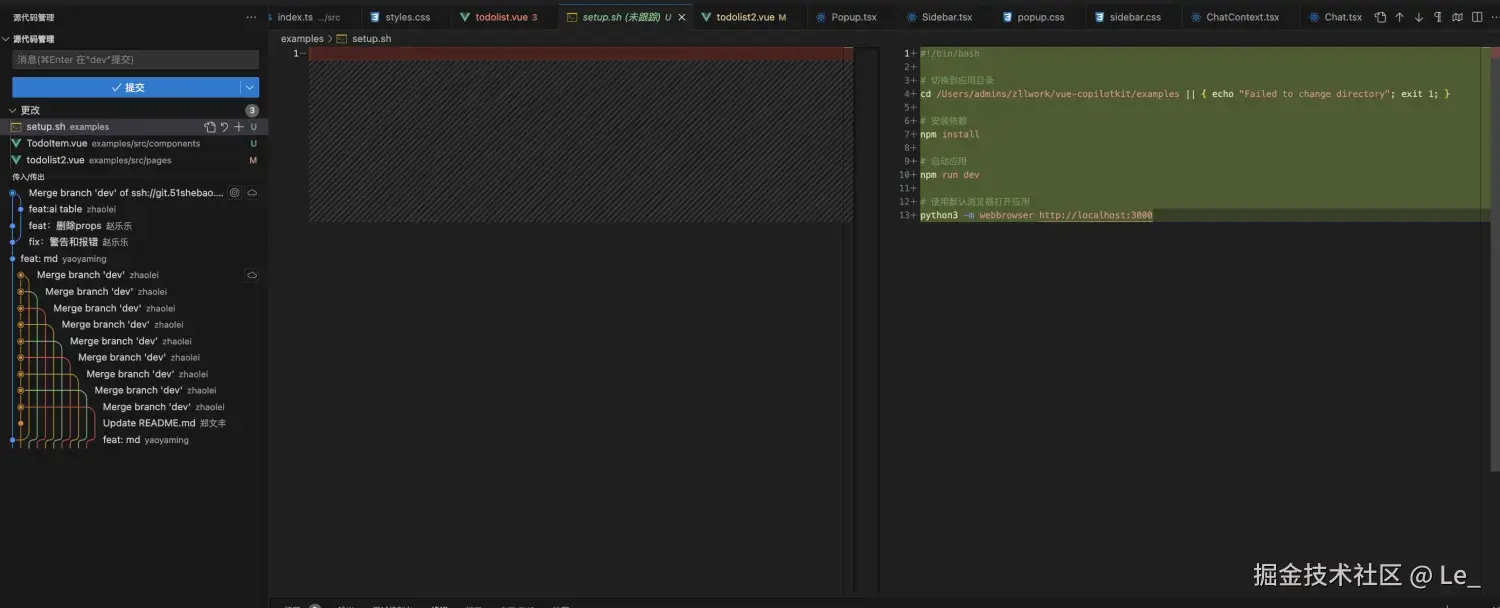Click the split editor layout icon

click(1477, 17)
